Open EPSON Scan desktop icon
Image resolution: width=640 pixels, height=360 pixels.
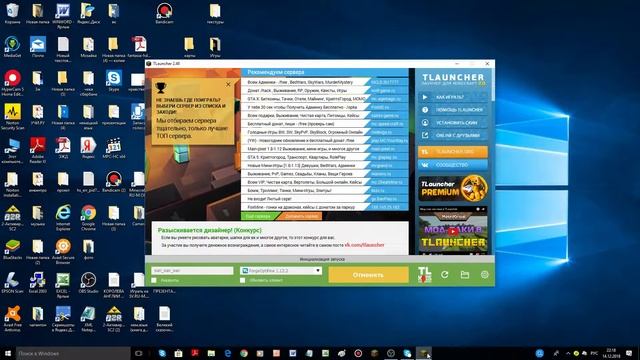[13, 282]
